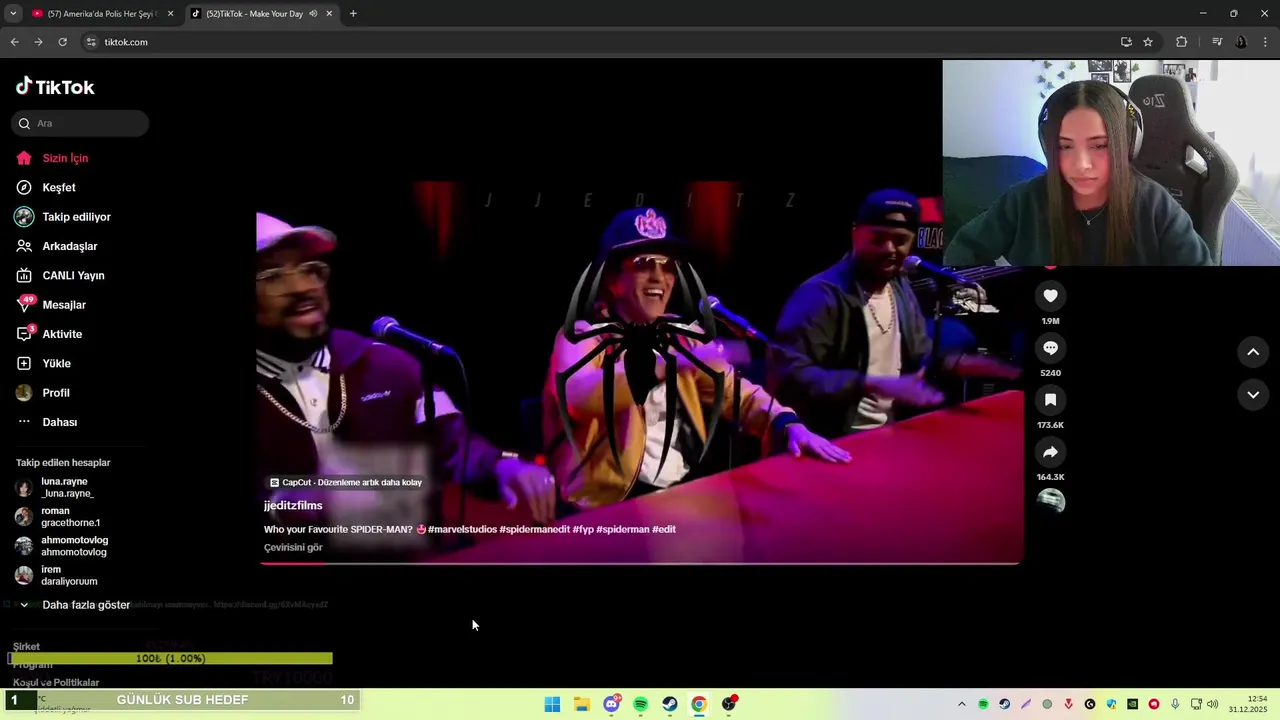Open Spotify from taskbar
Image resolution: width=1280 pixels, height=720 pixels.
(x=640, y=704)
